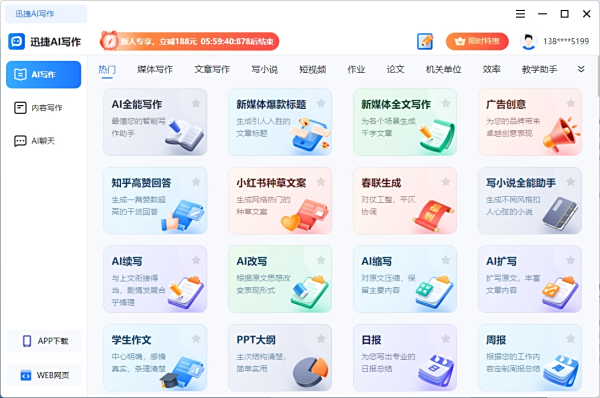Viewport: 600px width, 398px height.
Task: Toggle the PPT大纲 card star
Action: (321, 339)
